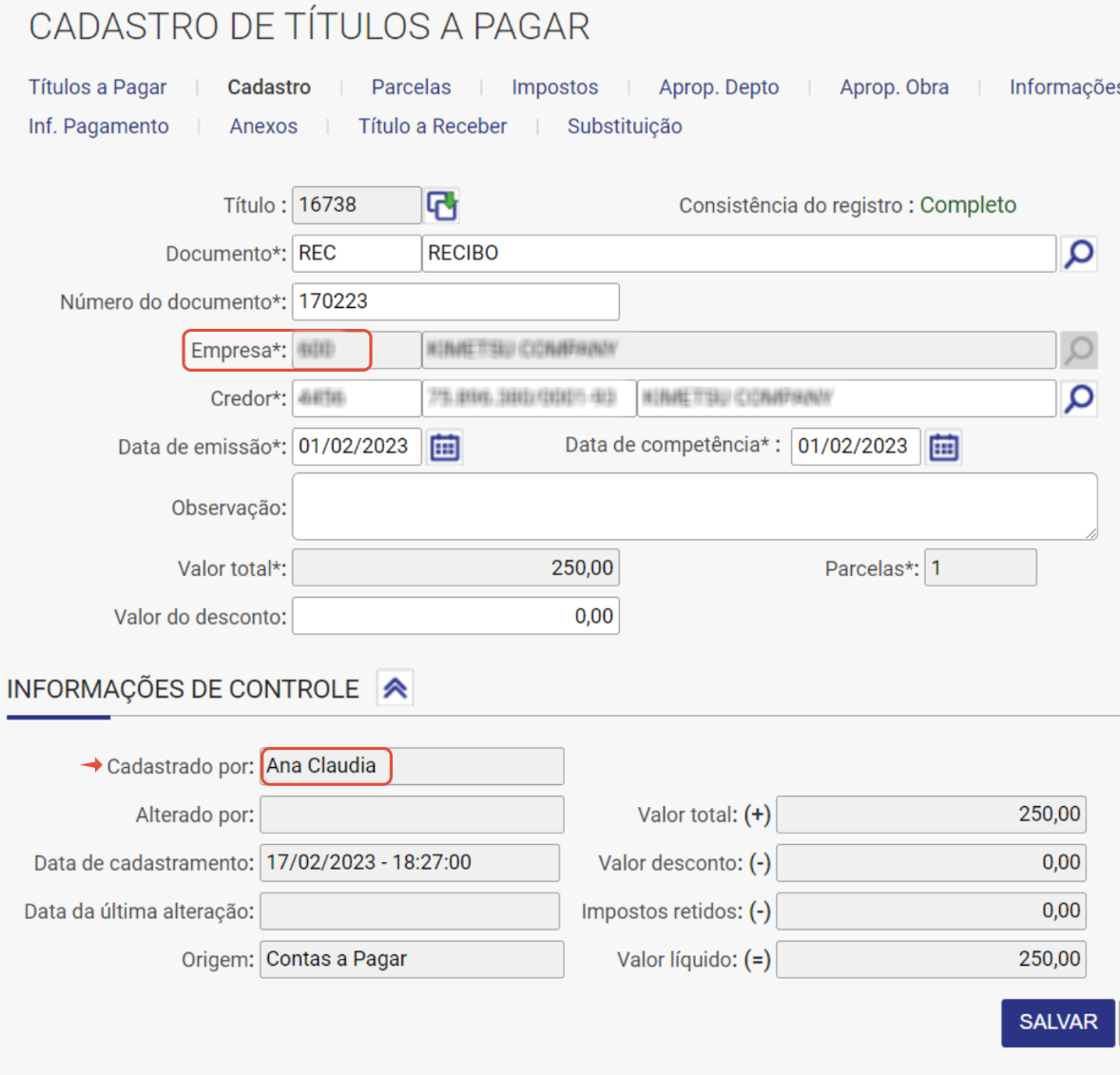Click the Credor code field
This screenshot has width=1120, height=1075.
(357, 398)
